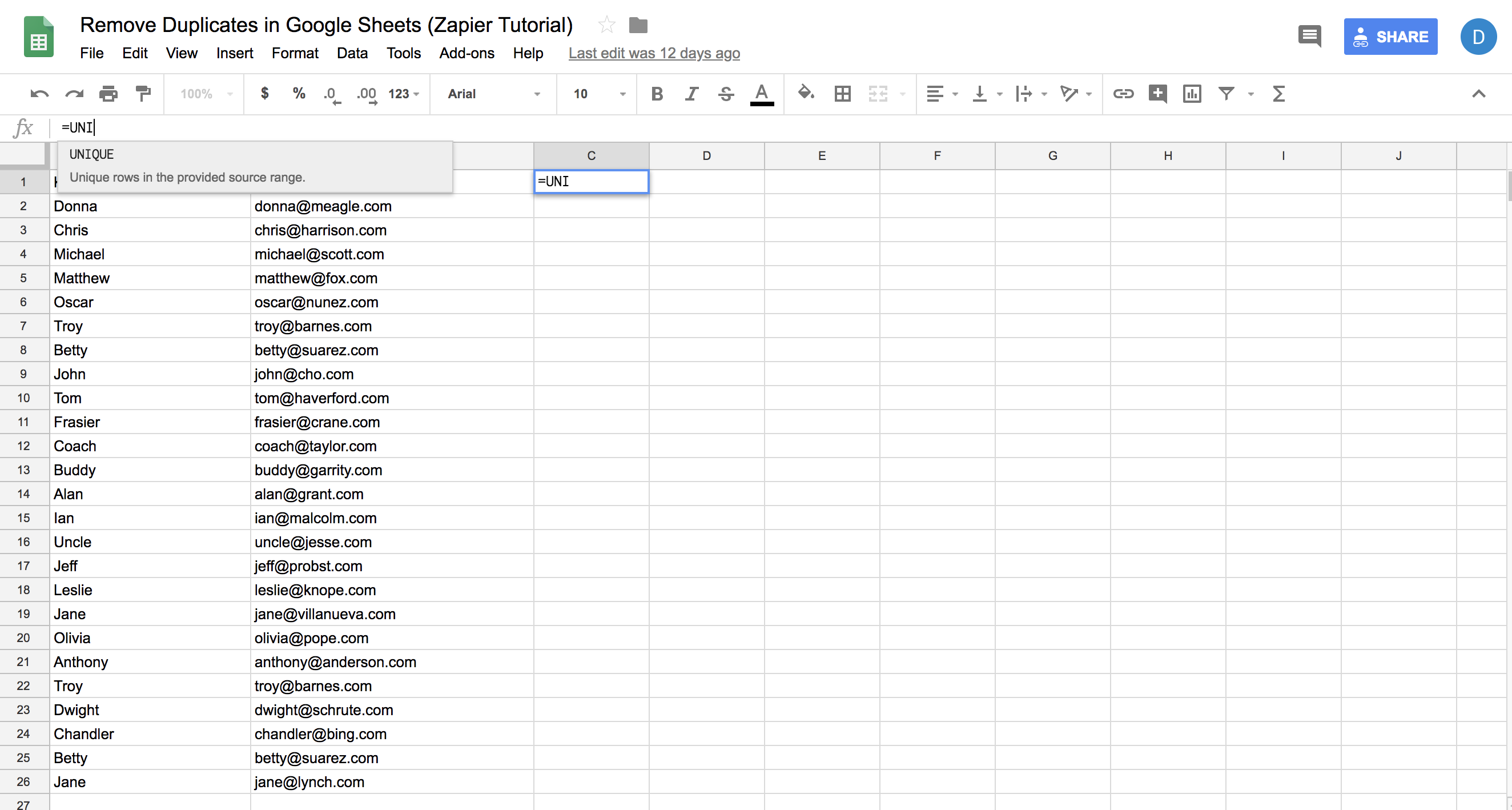Open the Arial font dropdown
The width and height of the screenshot is (1512, 810).
[x=494, y=94]
